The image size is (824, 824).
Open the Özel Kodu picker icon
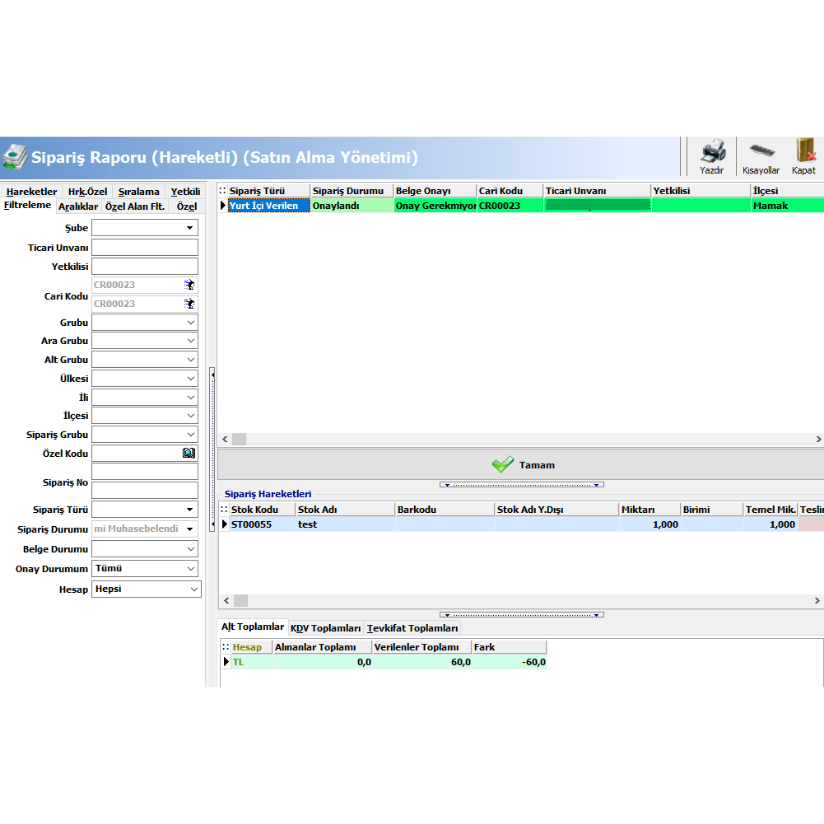190,453
